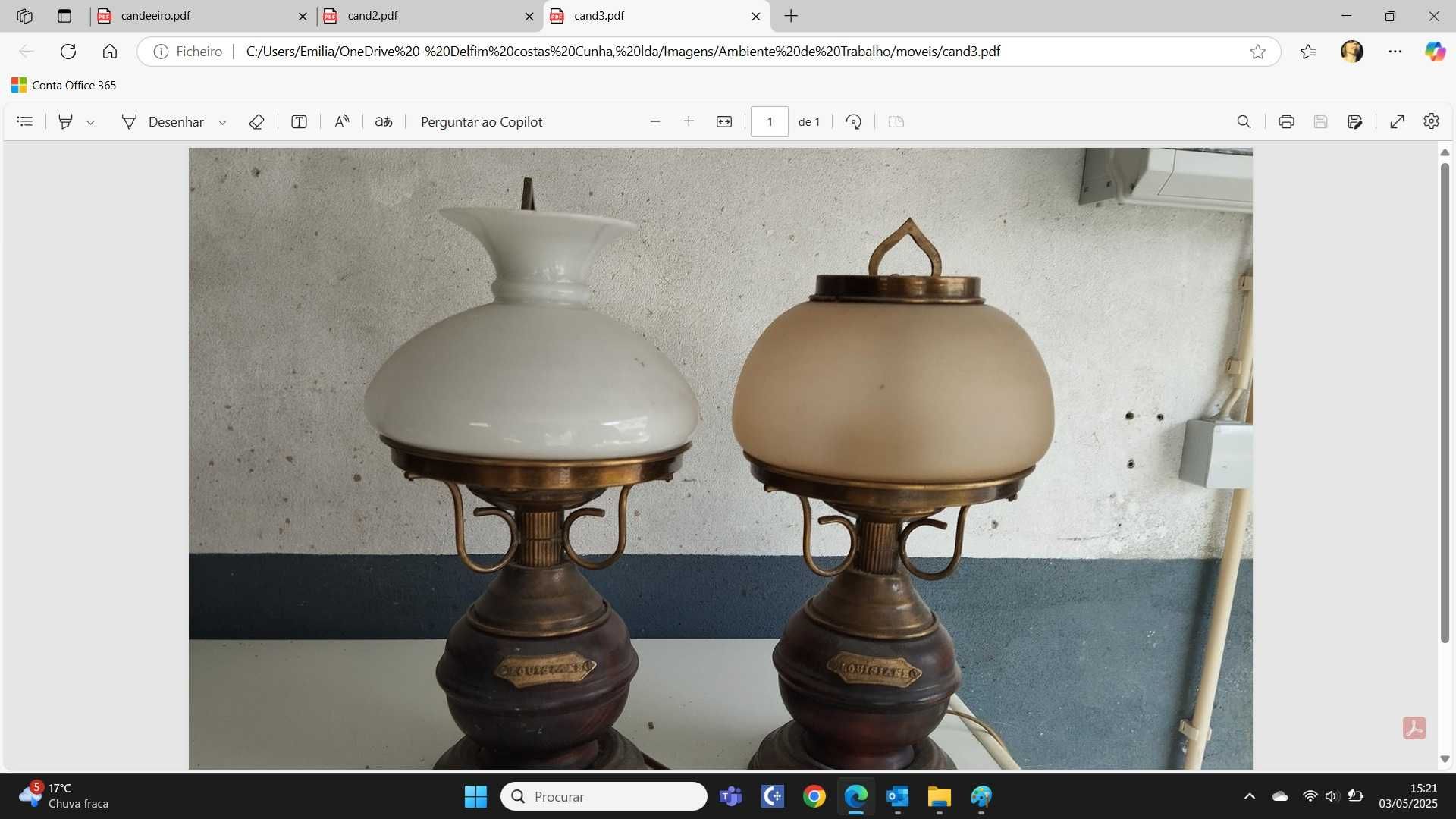This screenshot has height=819, width=1456.
Task: Toggle the highlighter tool
Action: coord(66,121)
